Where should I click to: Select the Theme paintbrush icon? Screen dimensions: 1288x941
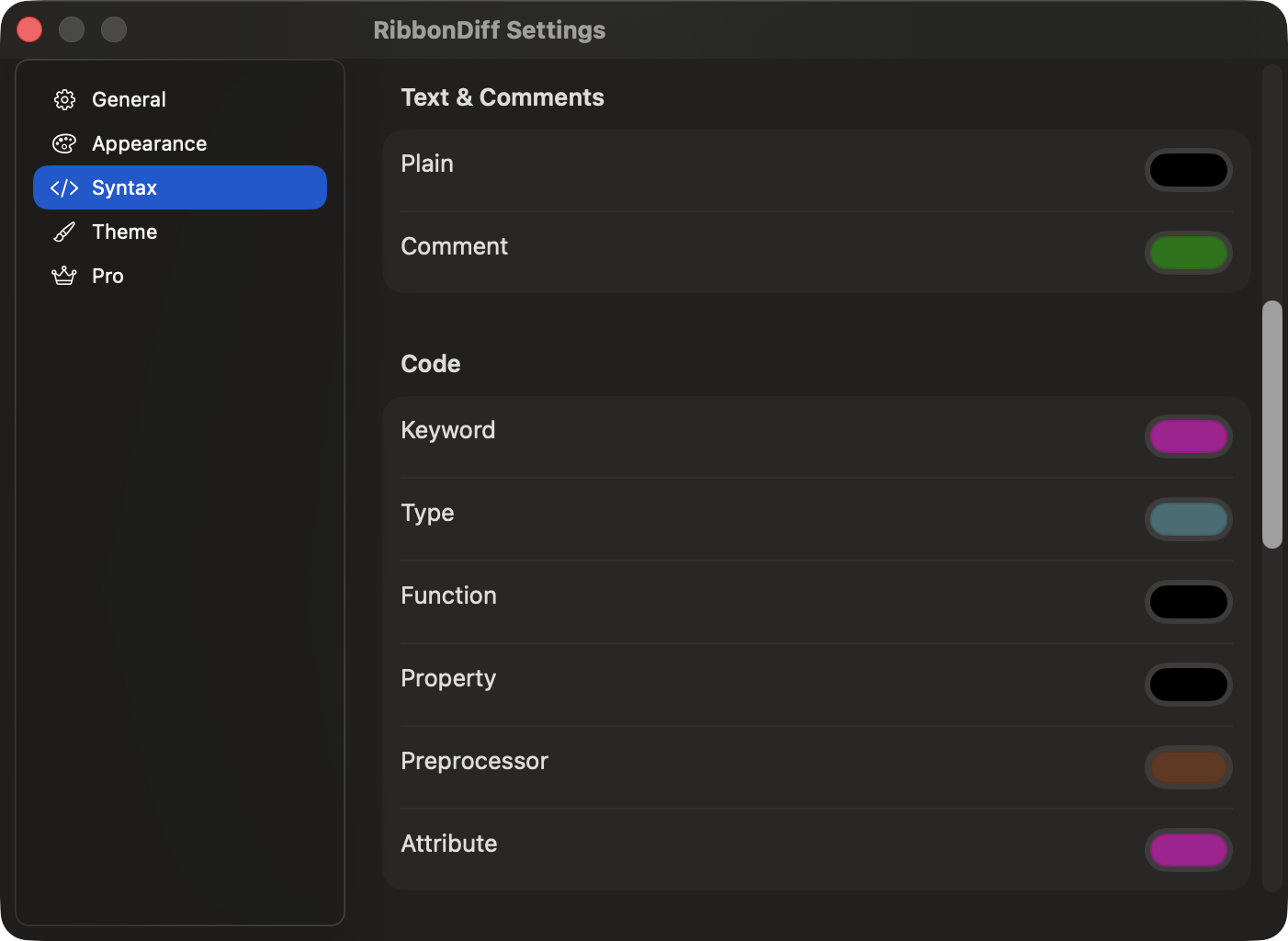click(x=64, y=232)
